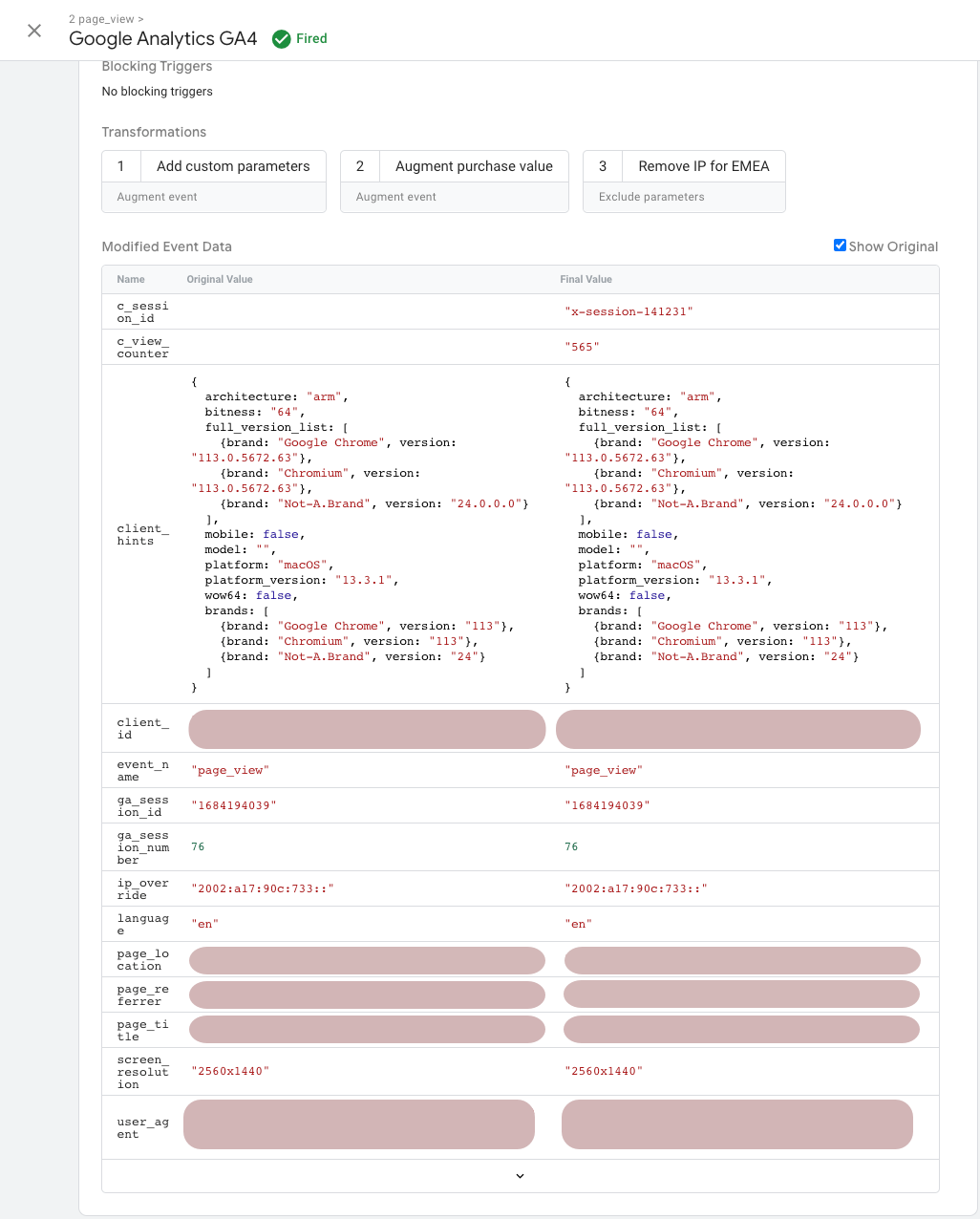Image resolution: width=980 pixels, height=1219 pixels.
Task: Click the redacted user_agent original value
Action: [x=358, y=1124]
